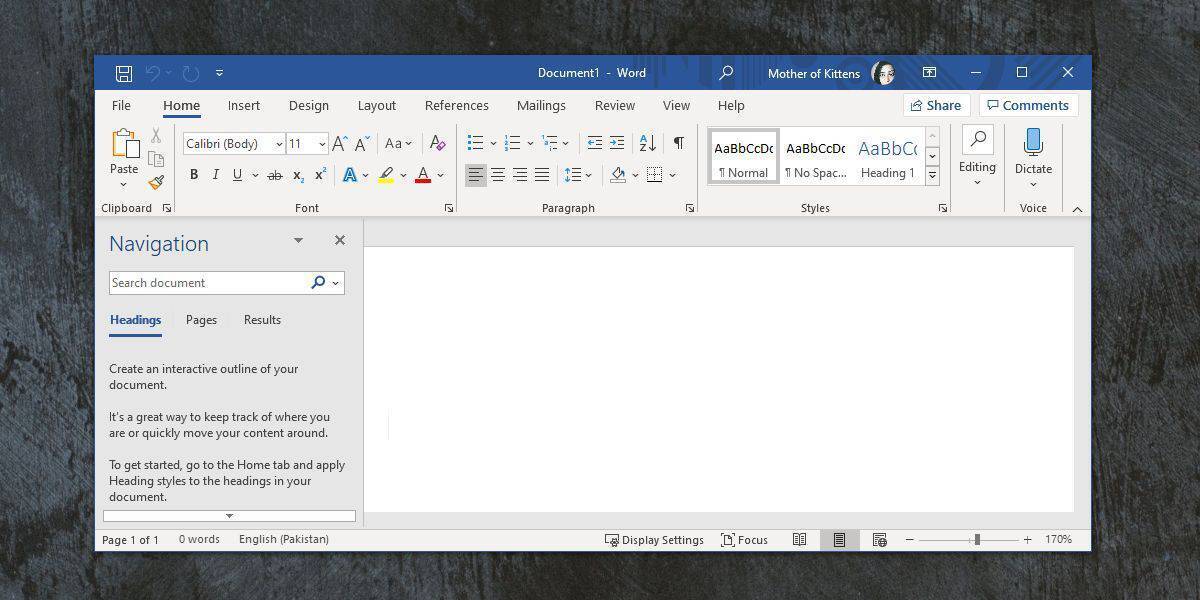Expand the Styles gallery more arrow
Screen dimensions: 1200x600
tap(932, 175)
